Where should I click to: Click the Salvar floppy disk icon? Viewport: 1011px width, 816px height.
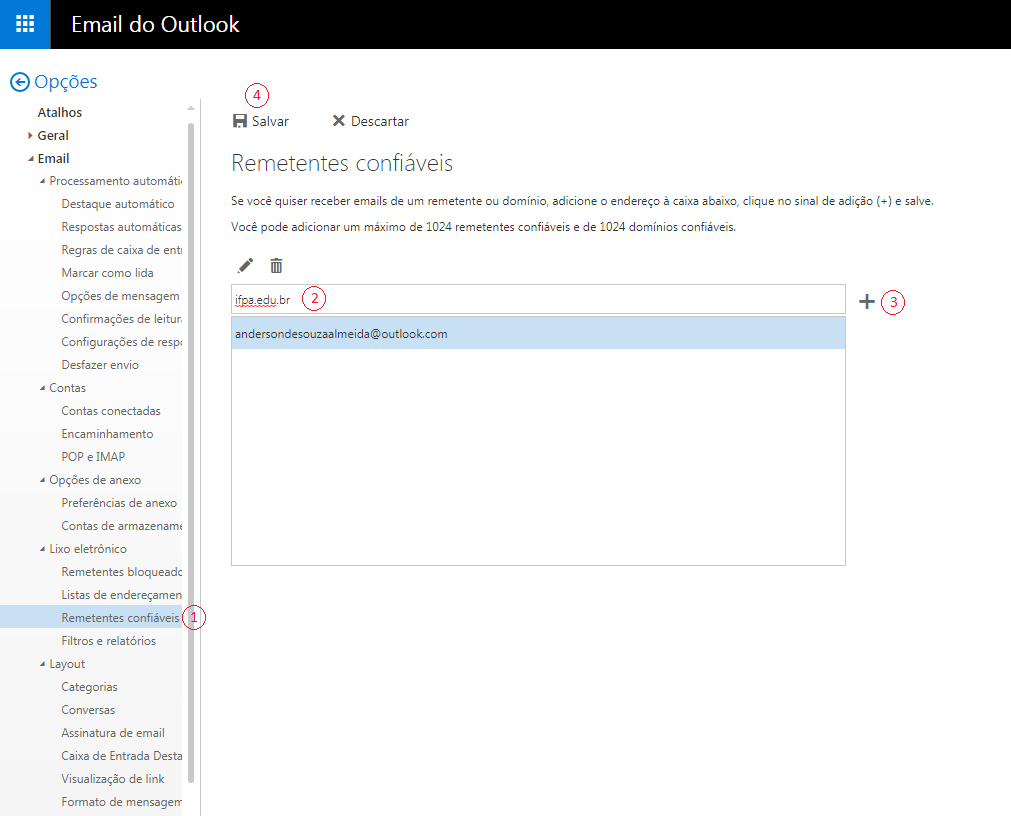240,121
